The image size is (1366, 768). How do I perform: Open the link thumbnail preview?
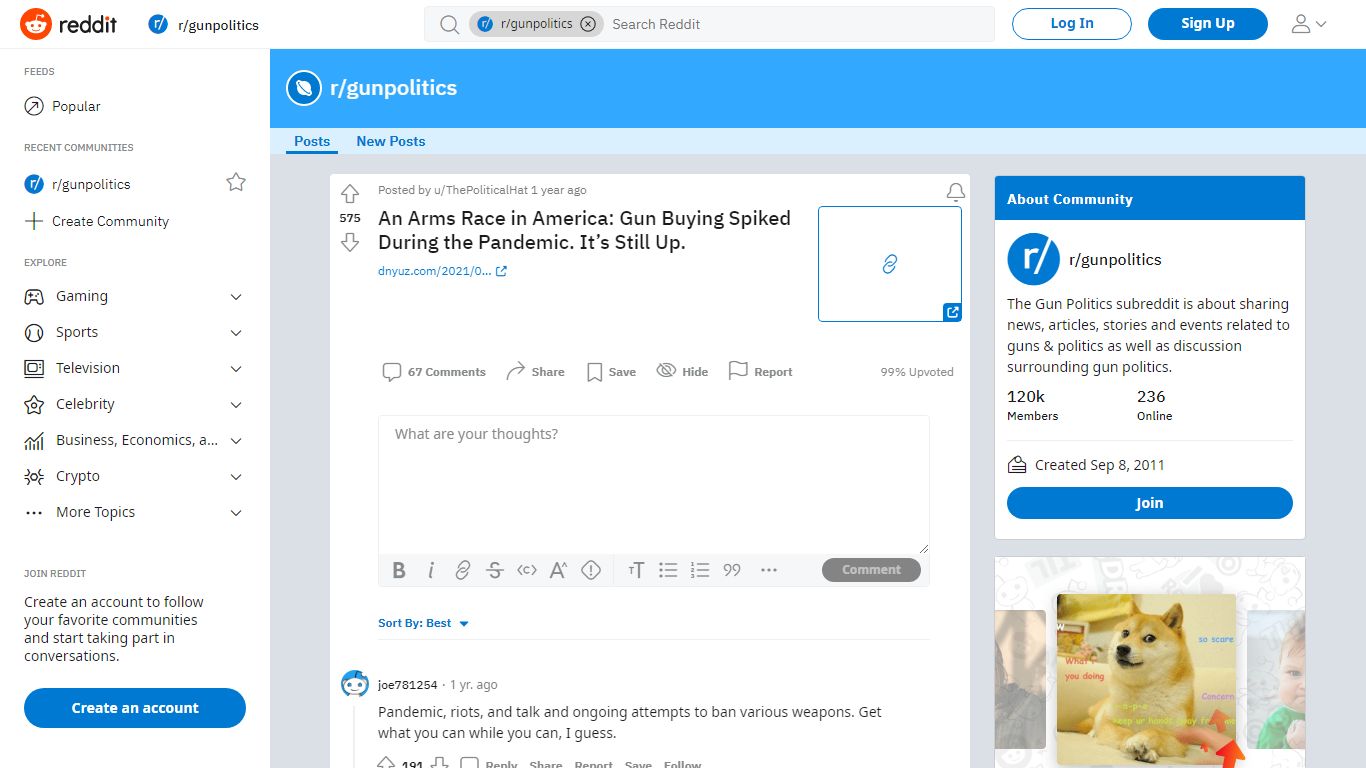[x=890, y=264]
